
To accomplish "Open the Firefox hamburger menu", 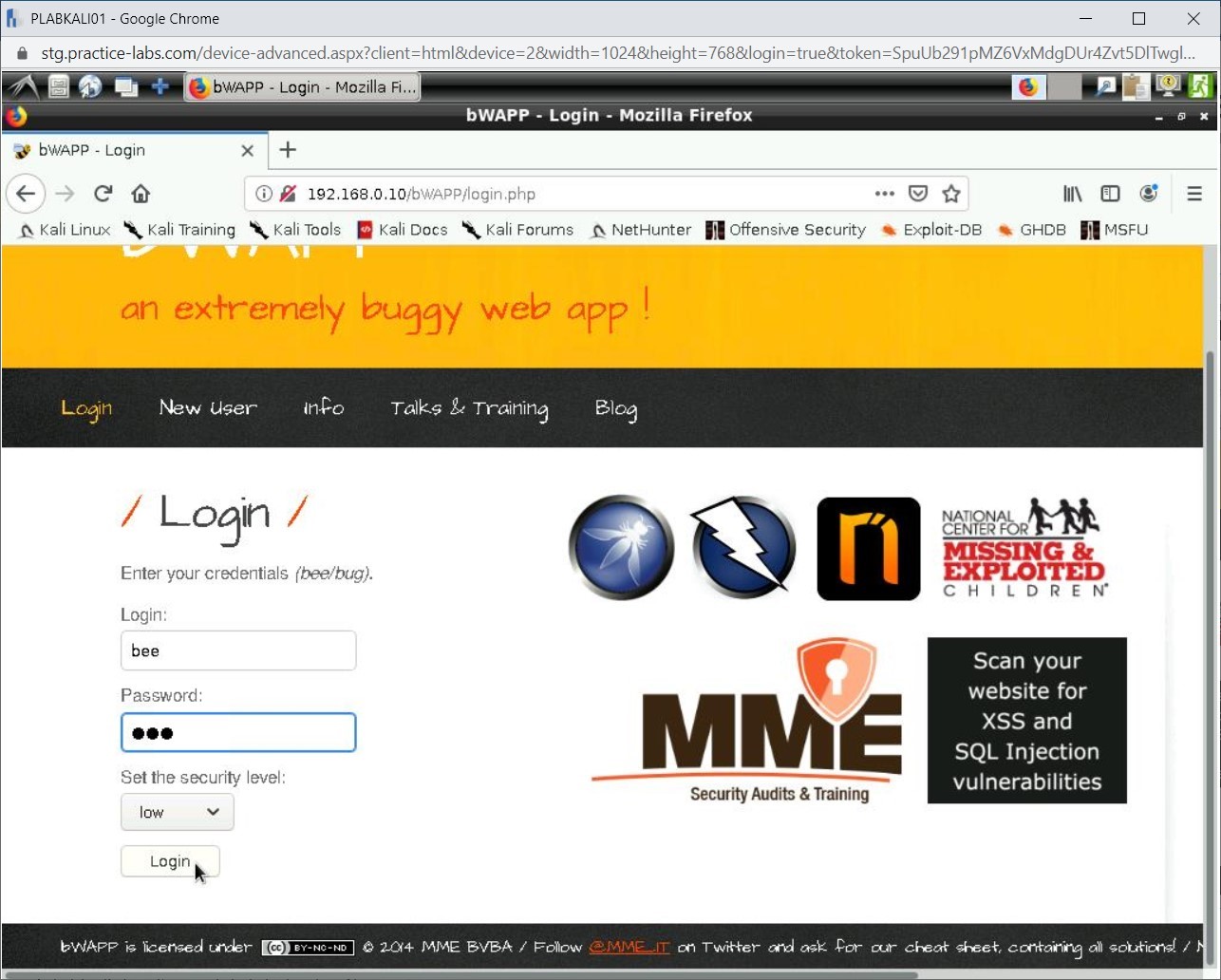I will pyautogui.click(x=1194, y=194).
